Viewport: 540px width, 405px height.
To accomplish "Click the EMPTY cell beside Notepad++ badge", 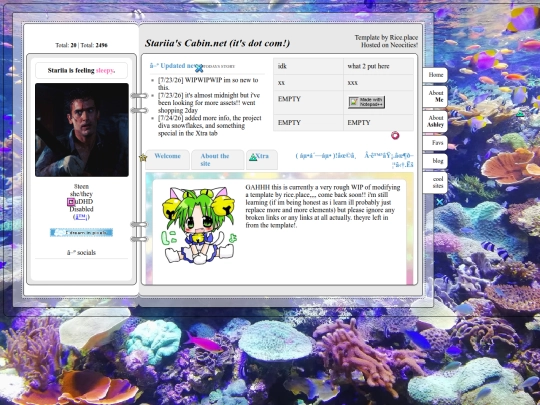I will 308,102.
